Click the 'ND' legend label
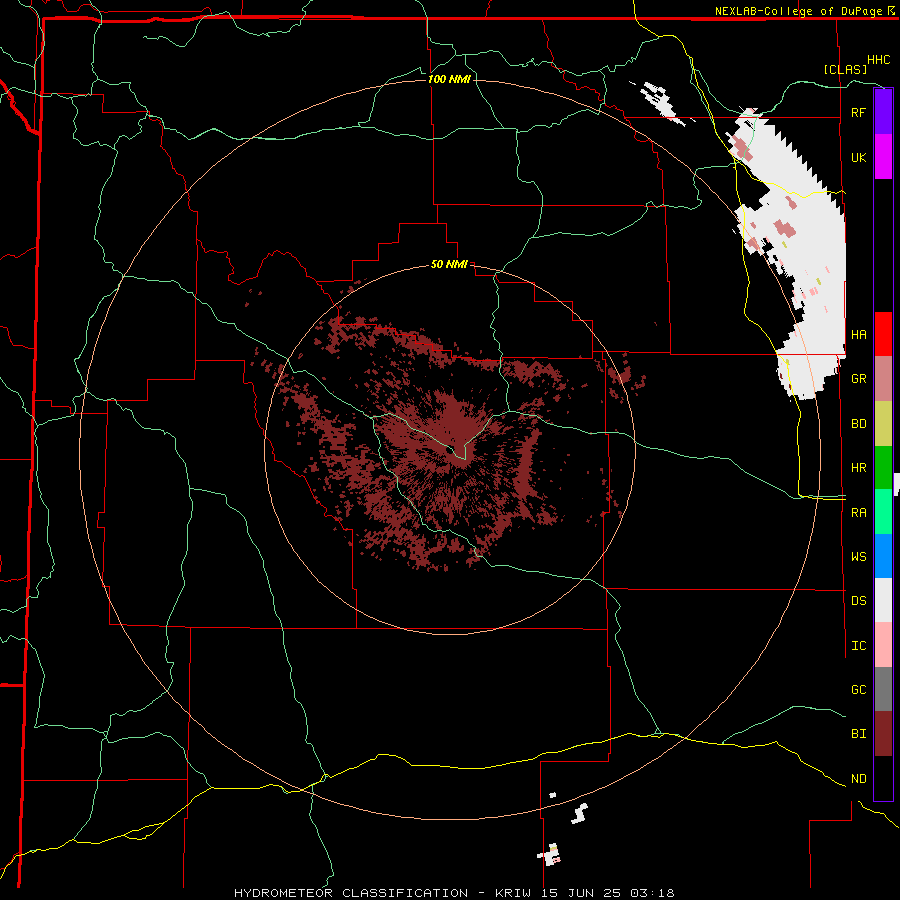The height and width of the screenshot is (900, 900). click(858, 779)
